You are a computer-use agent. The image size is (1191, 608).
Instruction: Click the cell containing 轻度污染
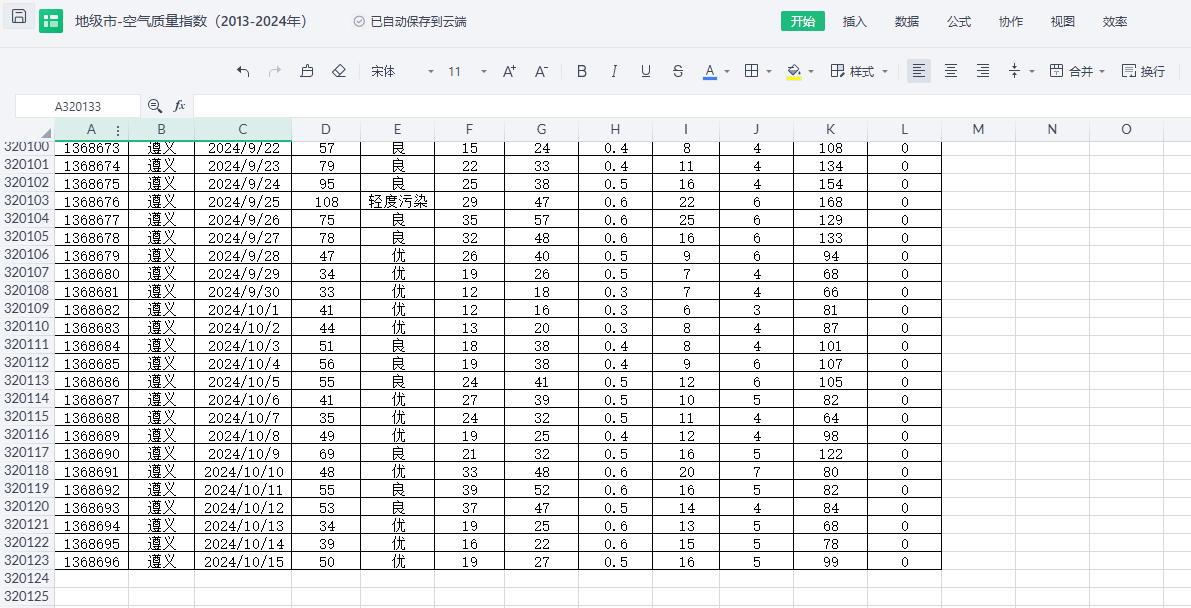coord(398,201)
